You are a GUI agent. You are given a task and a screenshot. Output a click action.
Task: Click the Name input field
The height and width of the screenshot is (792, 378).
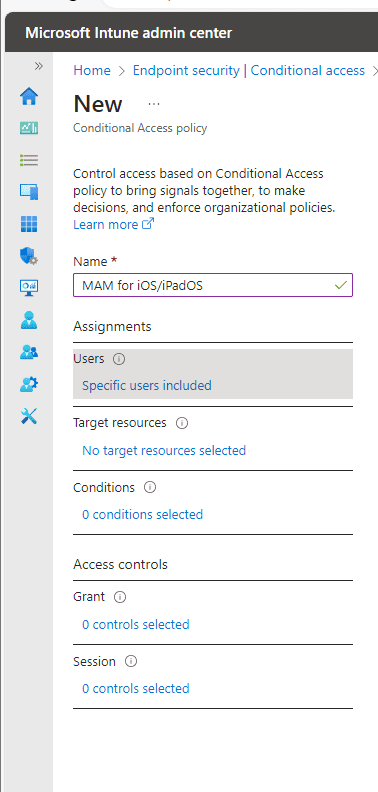pyautogui.click(x=213, y=285)
